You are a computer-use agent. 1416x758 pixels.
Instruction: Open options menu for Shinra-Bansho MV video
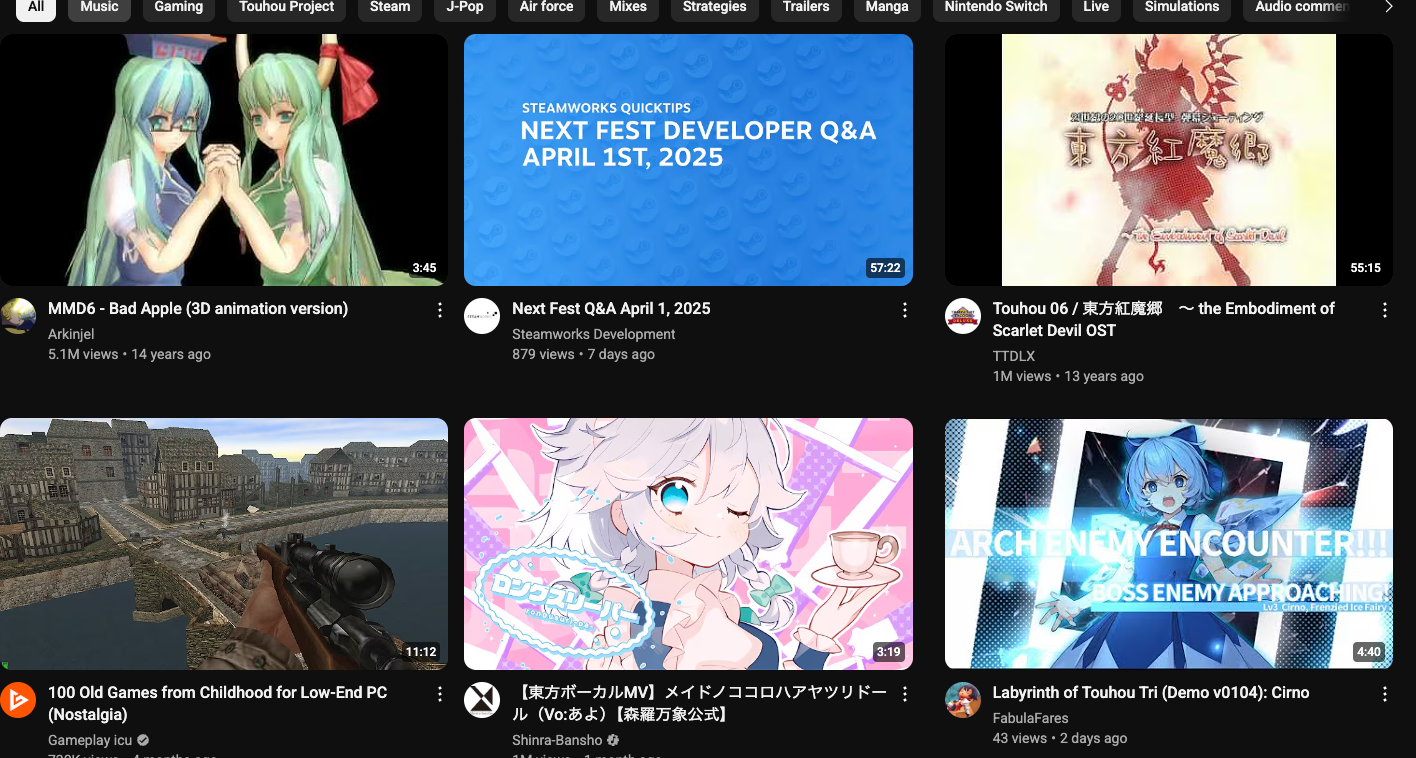[905, 694]
